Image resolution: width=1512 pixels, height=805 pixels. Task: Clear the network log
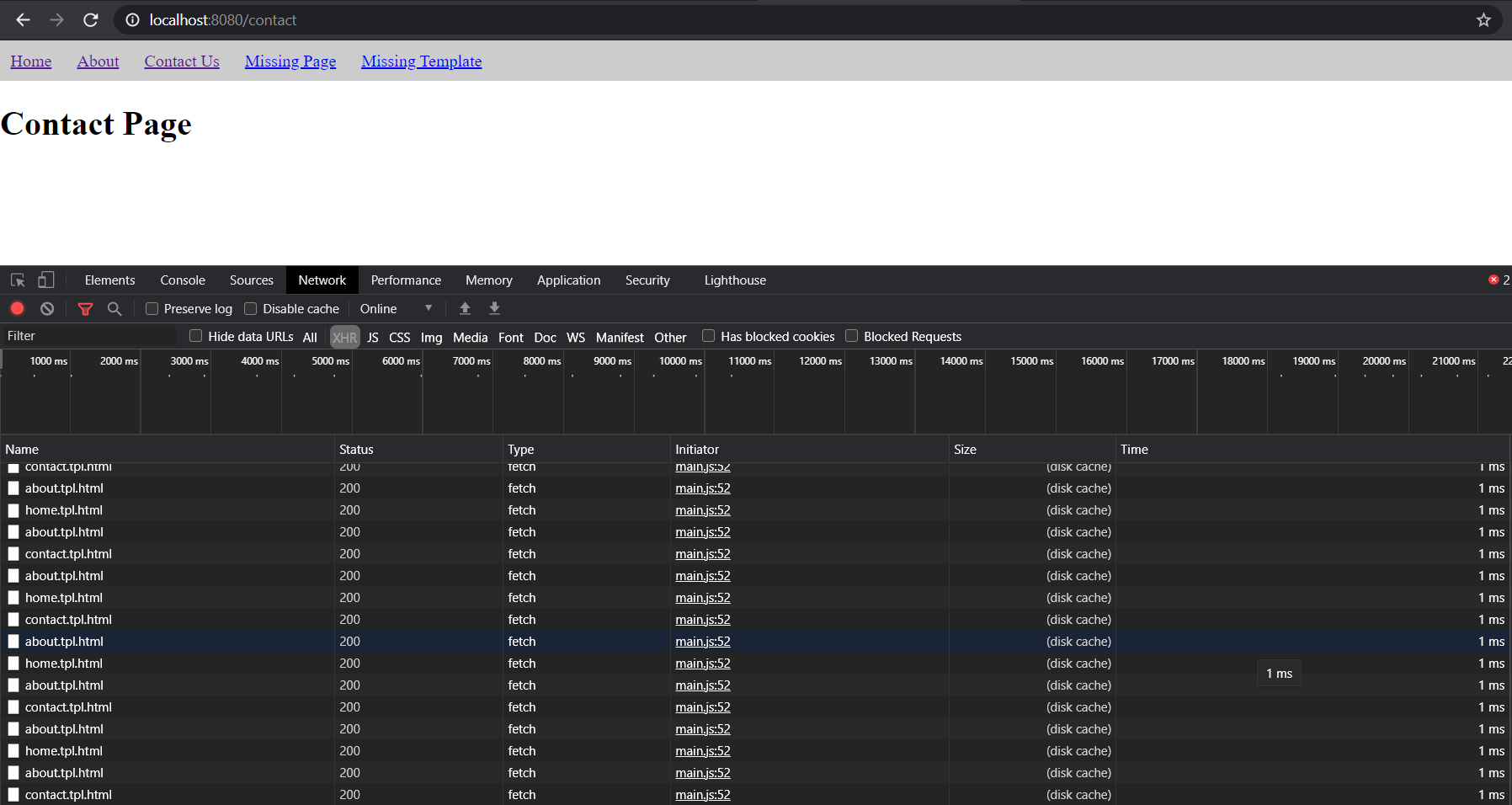coord(47,308)
